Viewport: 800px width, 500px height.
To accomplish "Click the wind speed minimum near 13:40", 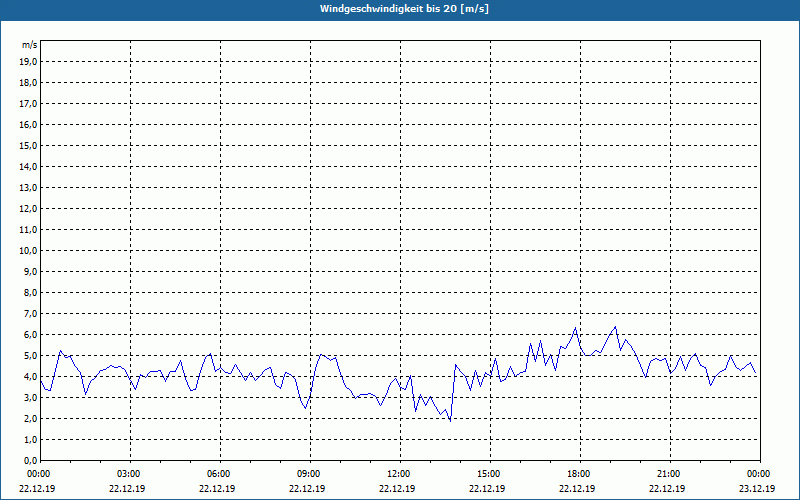I will [450, 421].
